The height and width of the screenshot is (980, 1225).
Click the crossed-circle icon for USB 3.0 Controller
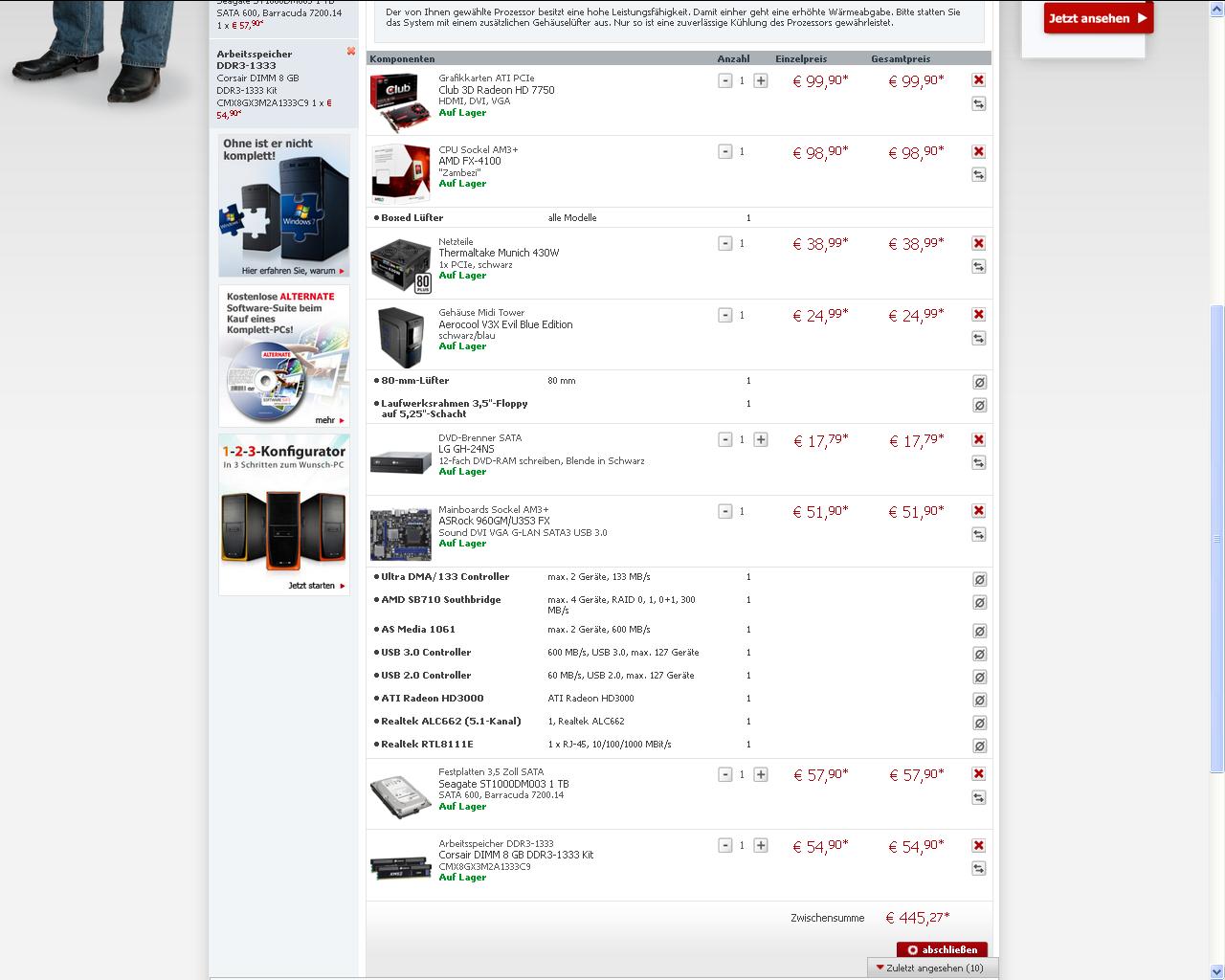click(979, 654)
